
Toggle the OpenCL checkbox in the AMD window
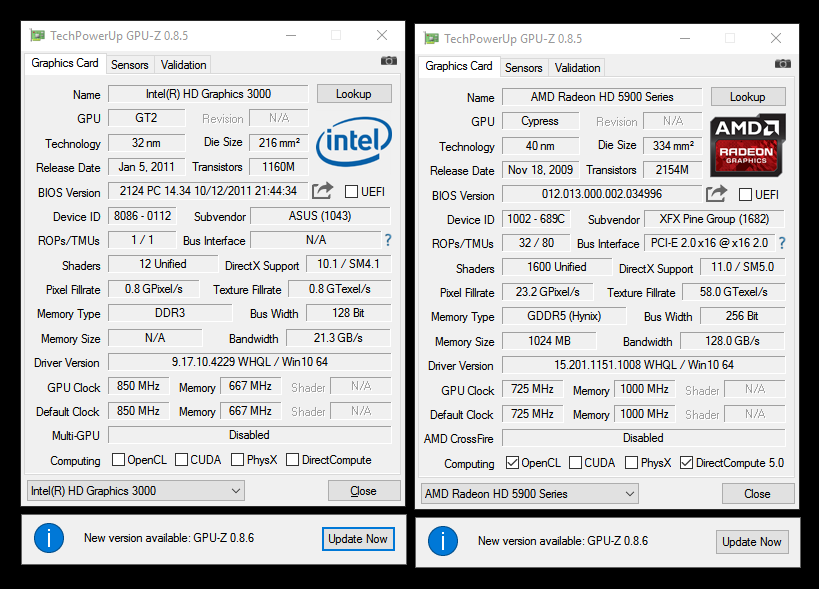[x=513, y=463]
